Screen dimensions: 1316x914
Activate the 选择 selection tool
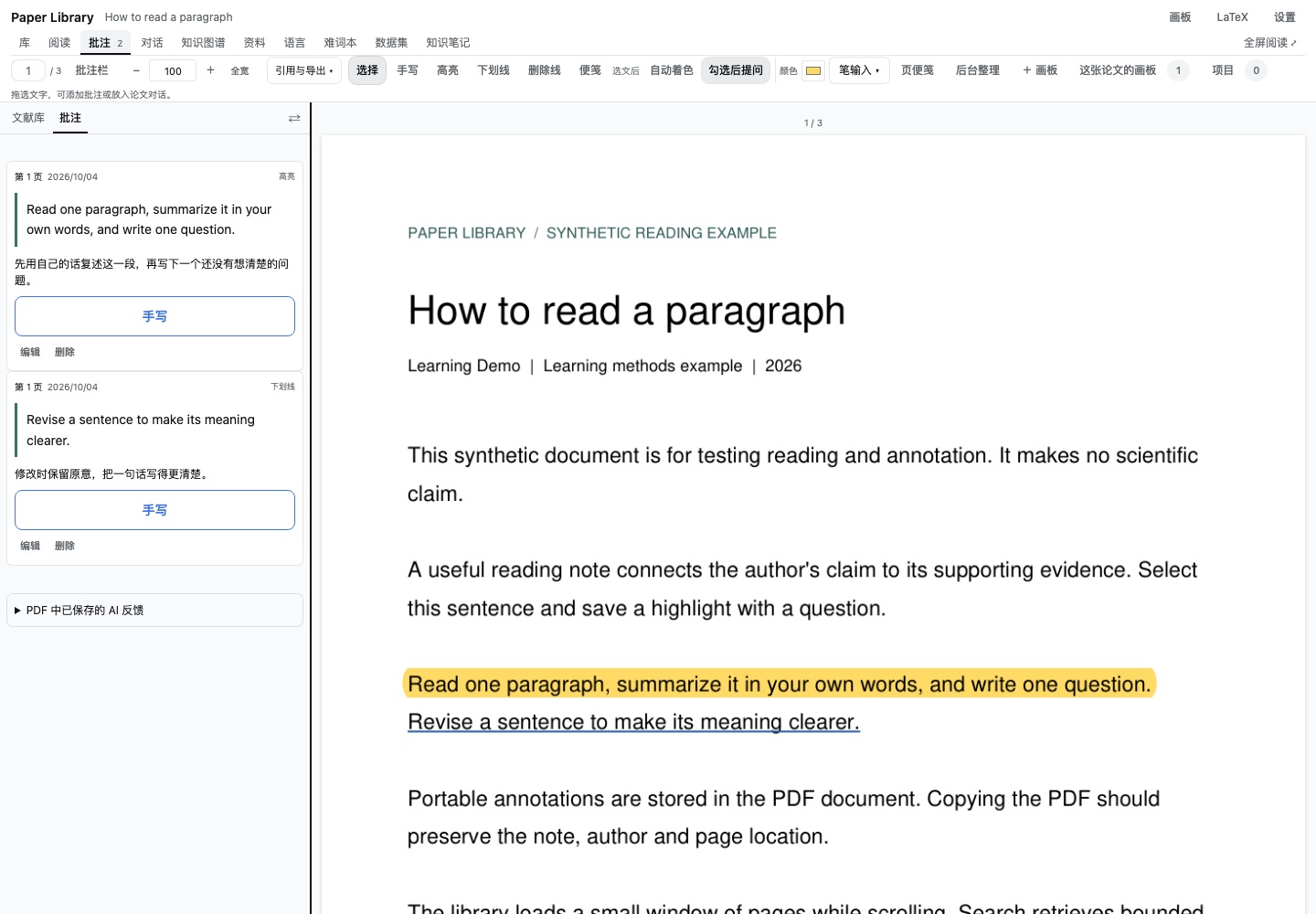click(x=367, y=70)
